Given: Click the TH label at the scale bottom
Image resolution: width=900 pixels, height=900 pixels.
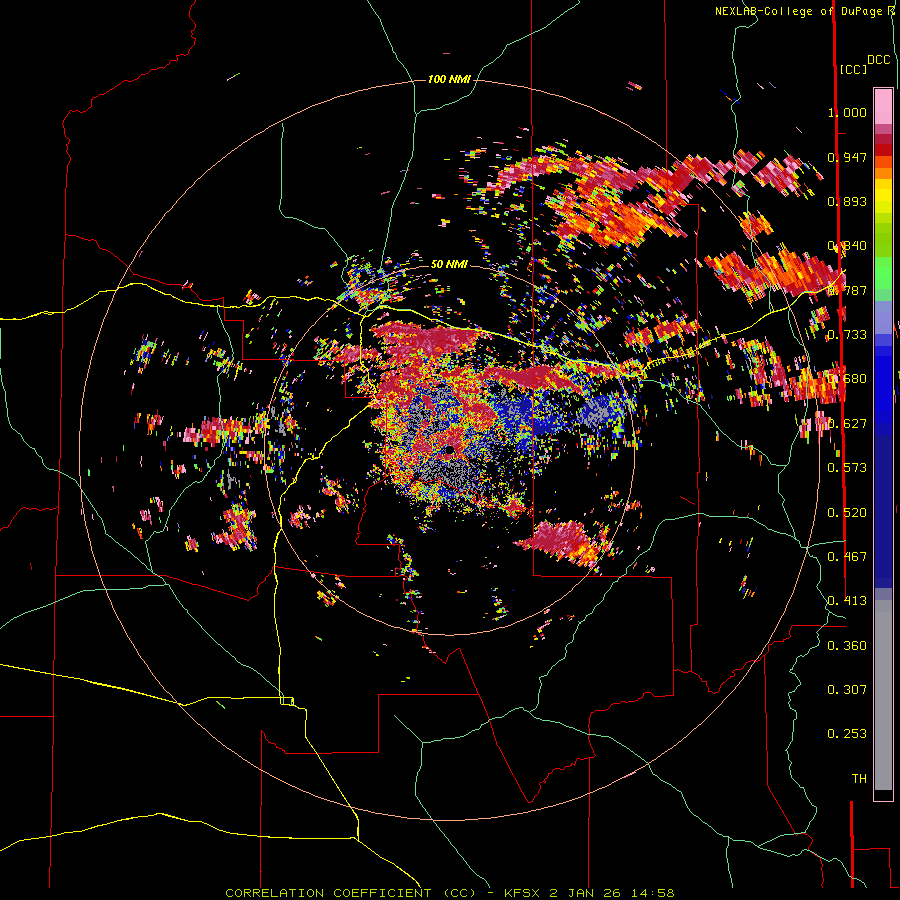Looking at the screenshot, I should coord(859,779).
